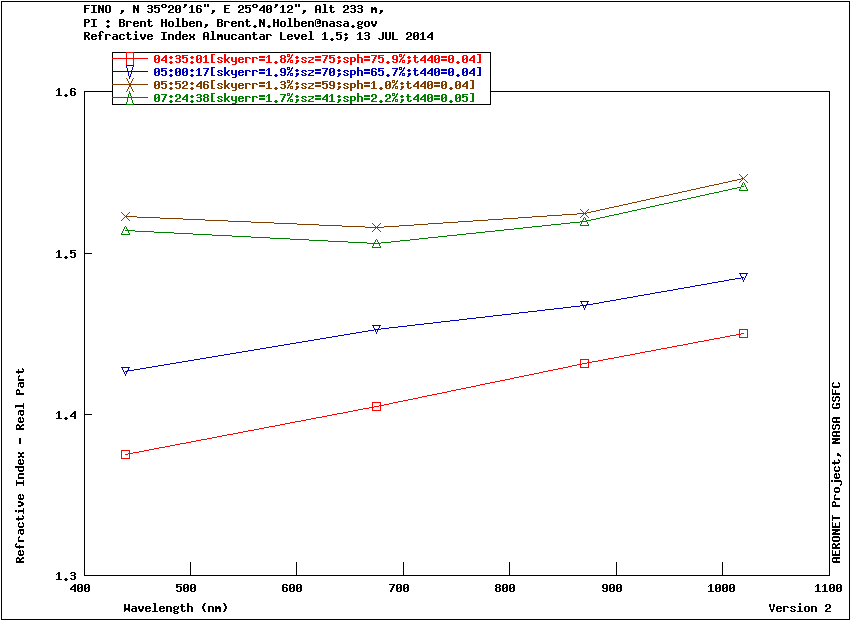Select the brown X data point at 1020 nm
This screenshot has height=620, width=850.
point(743,179)
